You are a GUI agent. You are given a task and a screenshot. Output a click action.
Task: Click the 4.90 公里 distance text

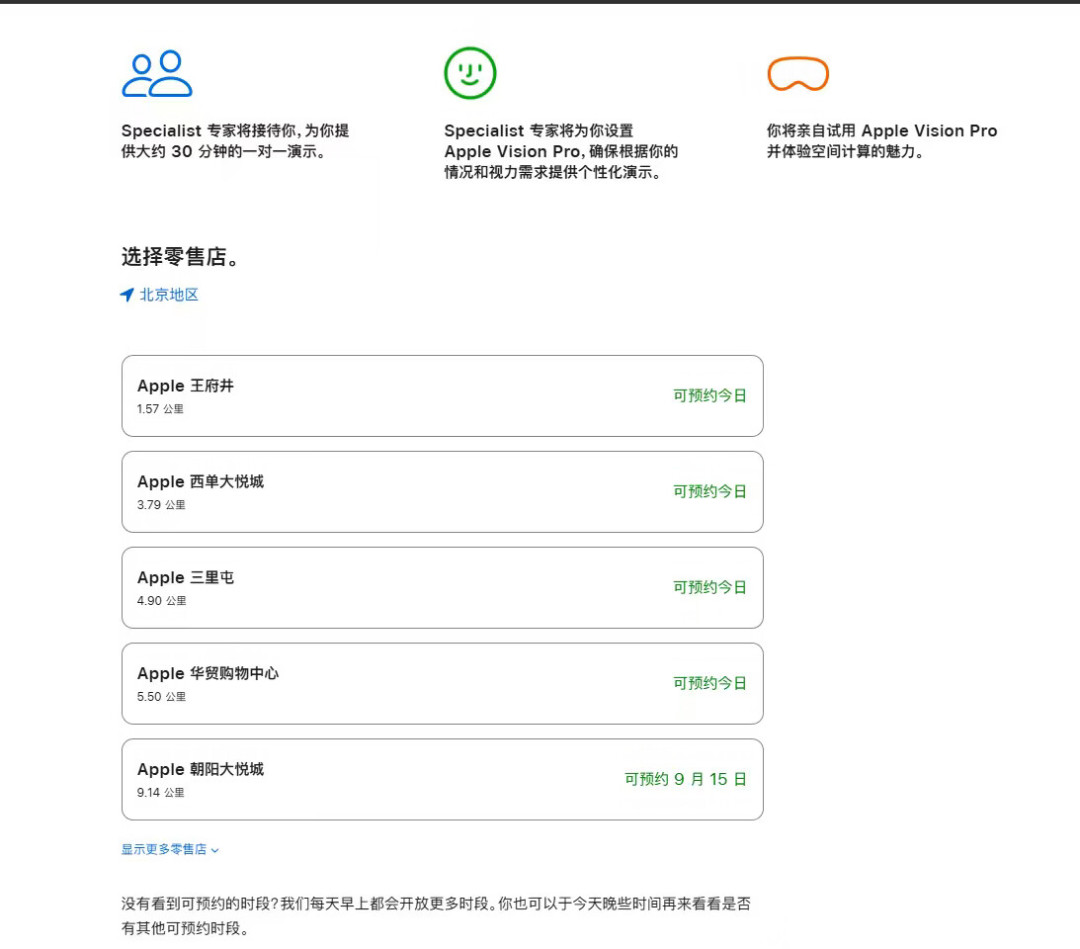161,600
